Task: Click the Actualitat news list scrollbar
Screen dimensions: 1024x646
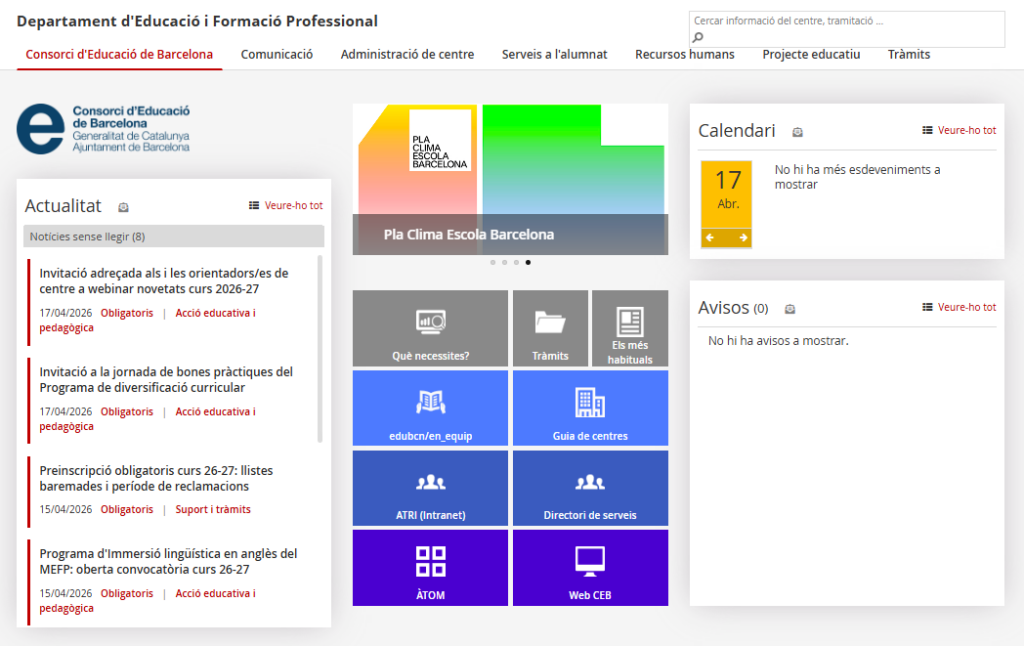Action: coord(320,348)
